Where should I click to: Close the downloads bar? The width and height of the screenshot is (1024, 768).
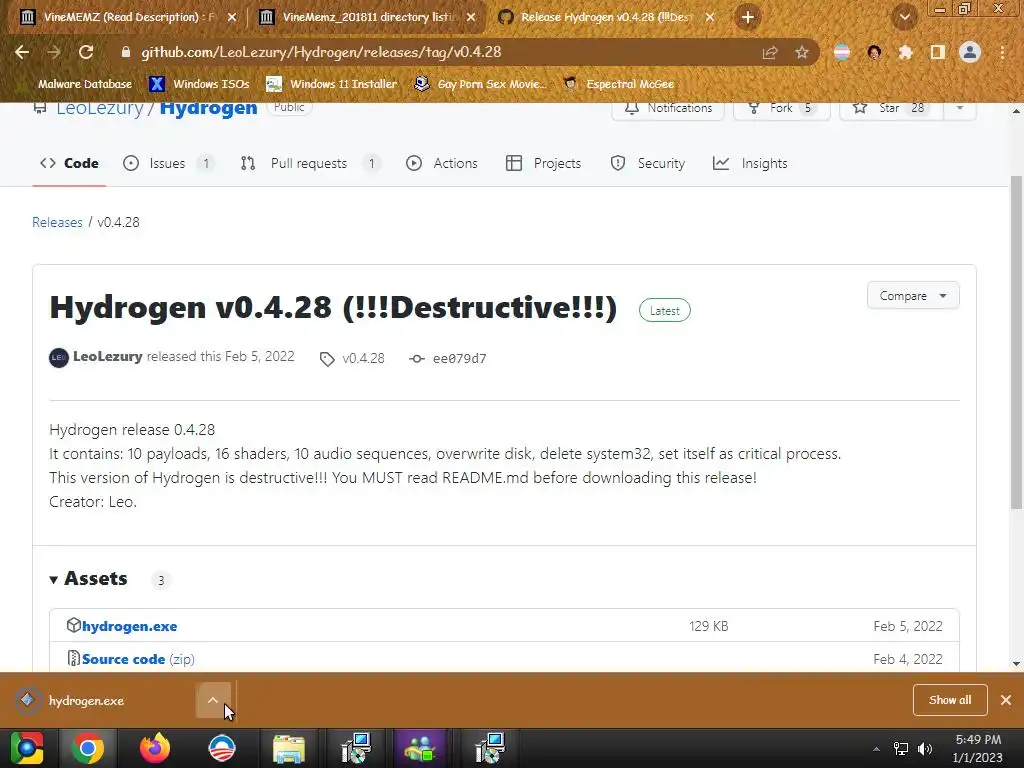[x=1006, y=700]
